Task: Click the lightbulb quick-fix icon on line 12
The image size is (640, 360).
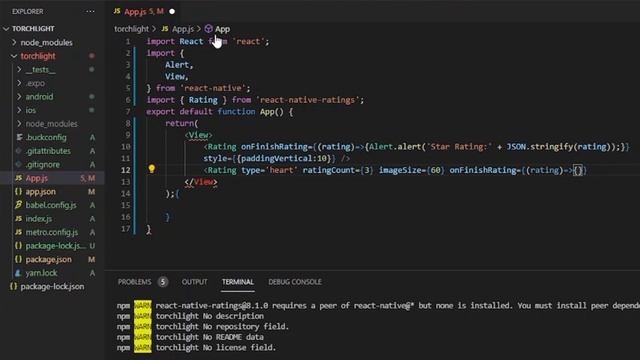Action: [151, 169]
